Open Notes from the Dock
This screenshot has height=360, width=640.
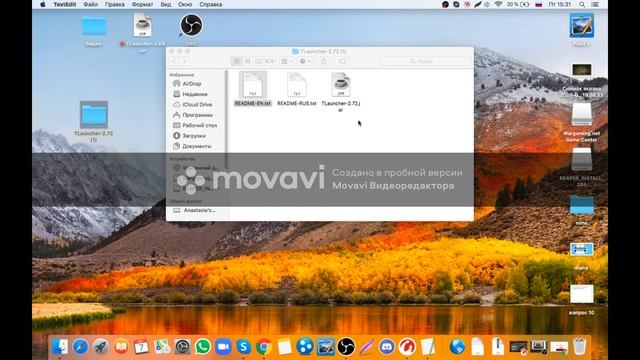(x=284, y=347)
